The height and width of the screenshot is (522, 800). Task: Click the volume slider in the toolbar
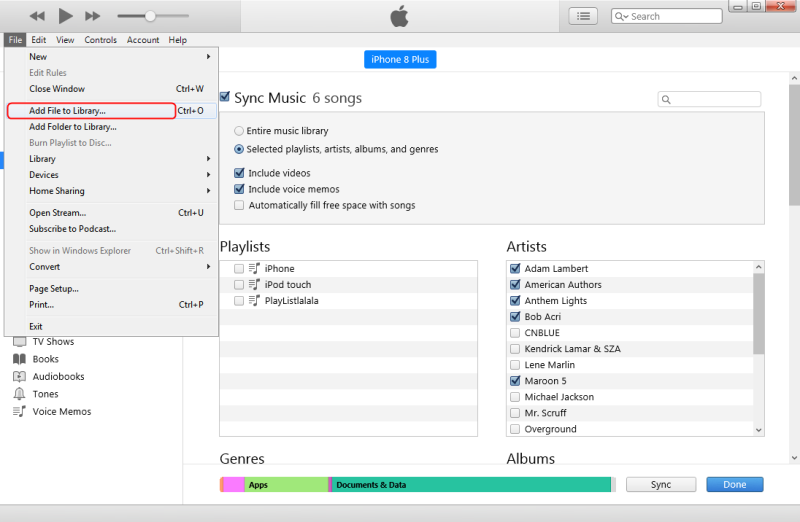pyautogui.click(x=151, y=16)
